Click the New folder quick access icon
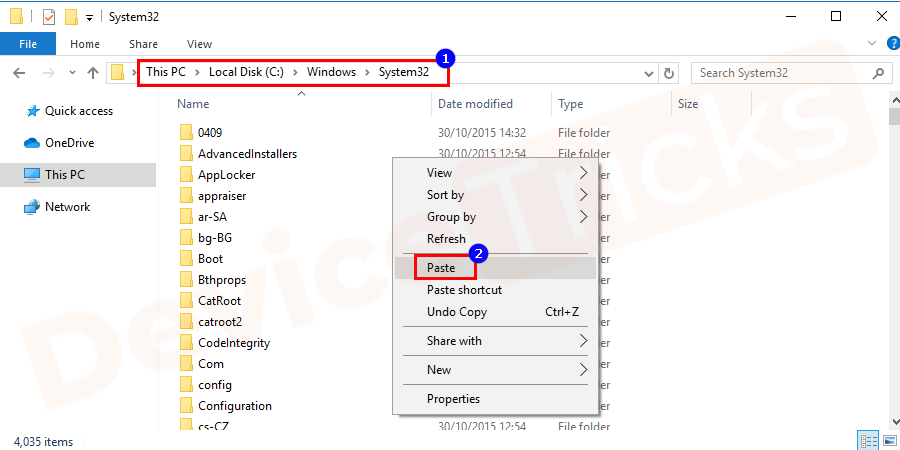 coord(71,17)
